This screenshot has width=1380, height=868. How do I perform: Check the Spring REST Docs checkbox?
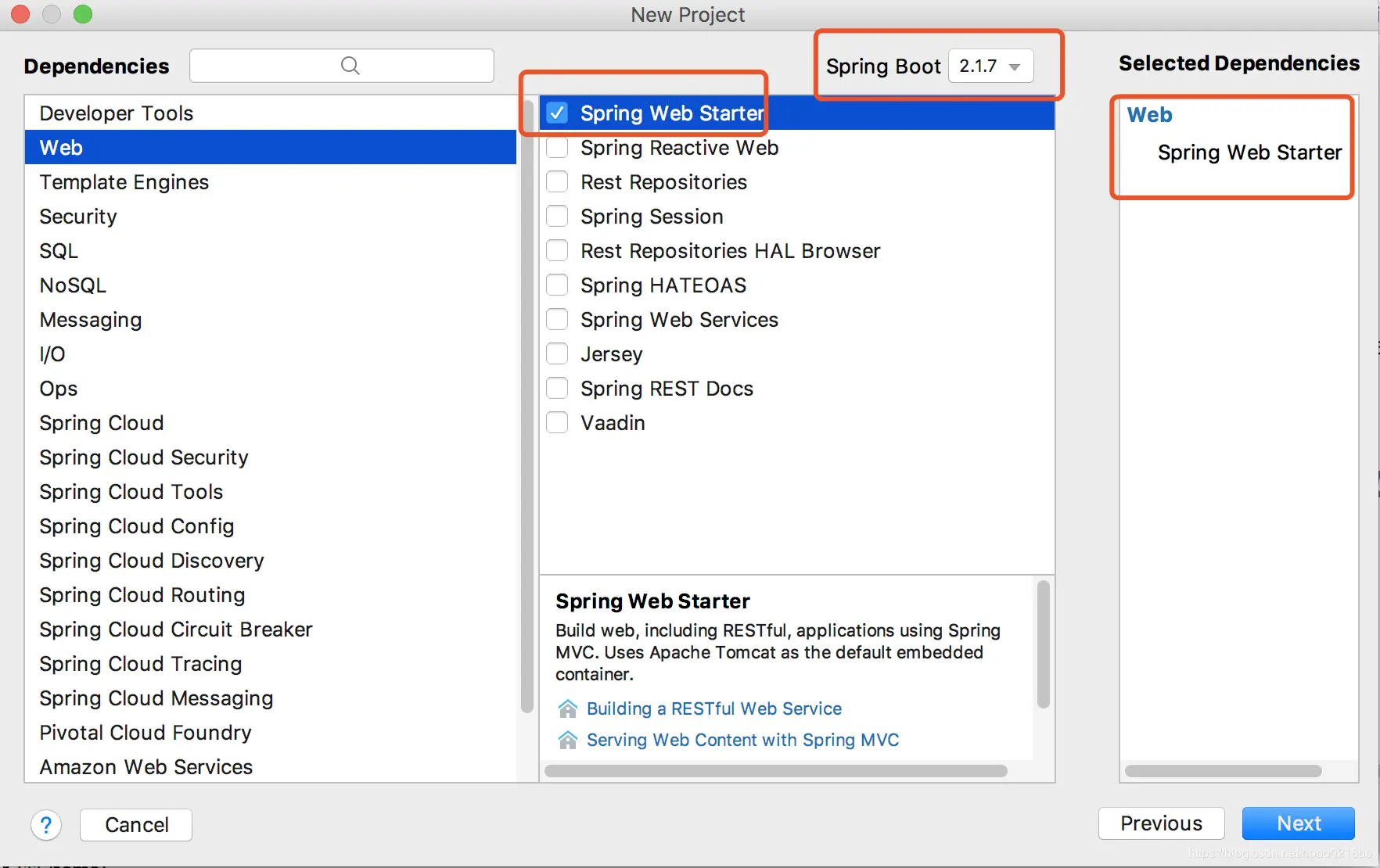pyautogui.click(x=557, y=389)
